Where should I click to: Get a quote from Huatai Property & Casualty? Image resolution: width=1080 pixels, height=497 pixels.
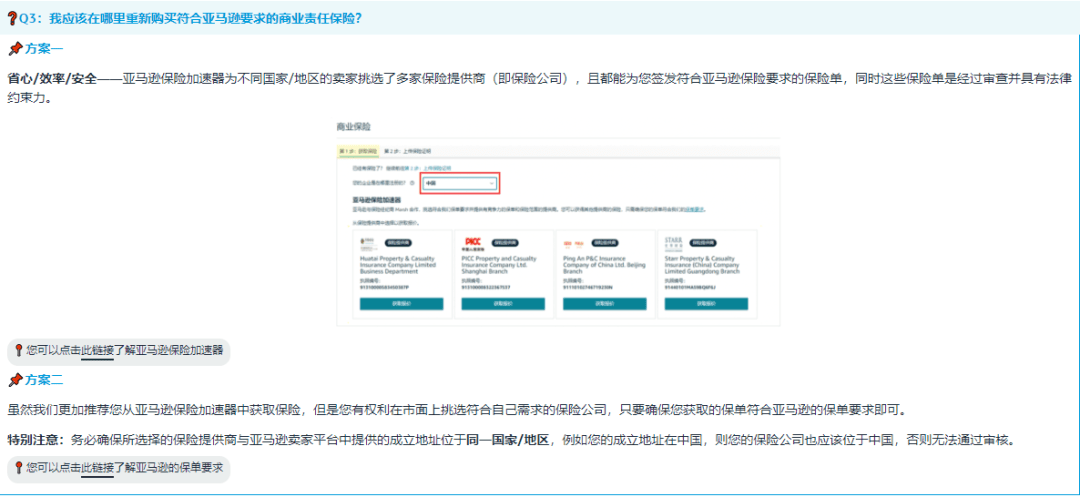(402, 304)
